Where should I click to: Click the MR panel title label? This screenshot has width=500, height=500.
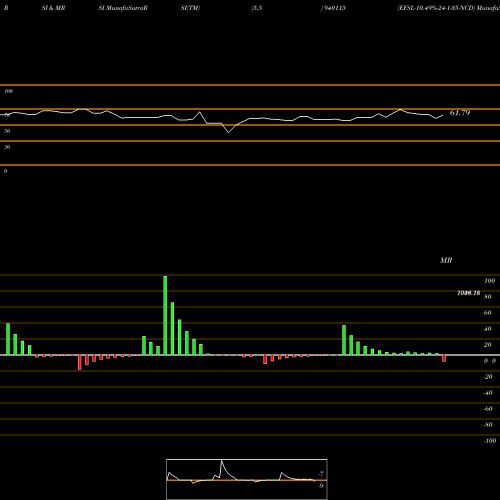pos(446,260)
